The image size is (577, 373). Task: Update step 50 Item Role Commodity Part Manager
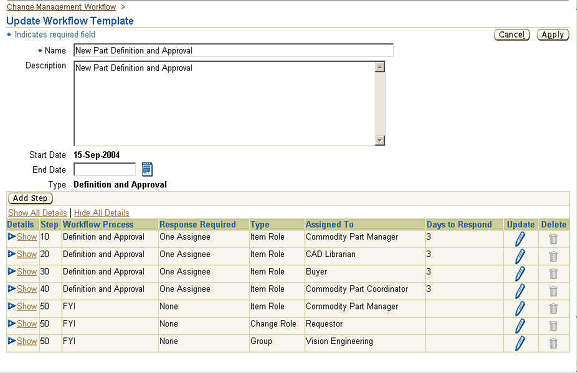(x=520, y=308)
